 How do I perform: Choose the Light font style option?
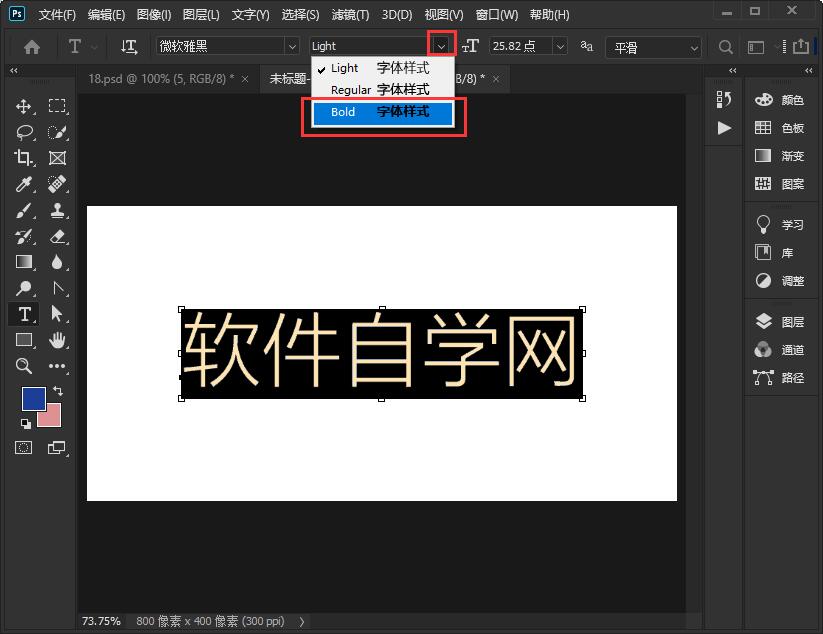[383, 68]
